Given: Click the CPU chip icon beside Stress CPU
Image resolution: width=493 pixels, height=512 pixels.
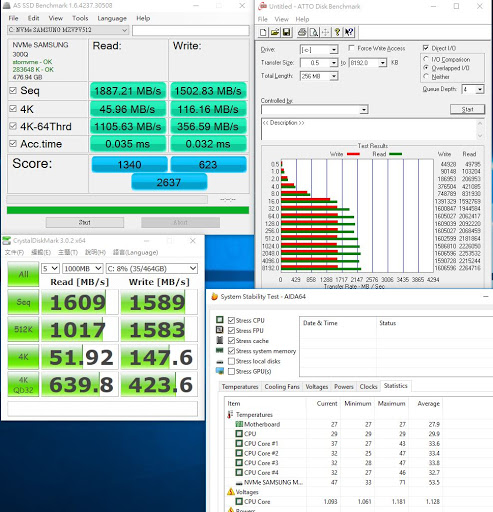Looking at the screenshot, I should coord(220,320).
